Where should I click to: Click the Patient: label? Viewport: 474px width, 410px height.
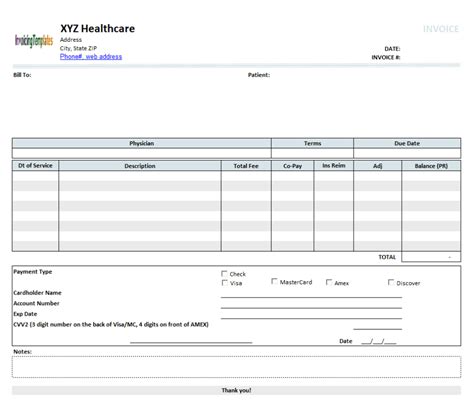click(x=259, y=75)
